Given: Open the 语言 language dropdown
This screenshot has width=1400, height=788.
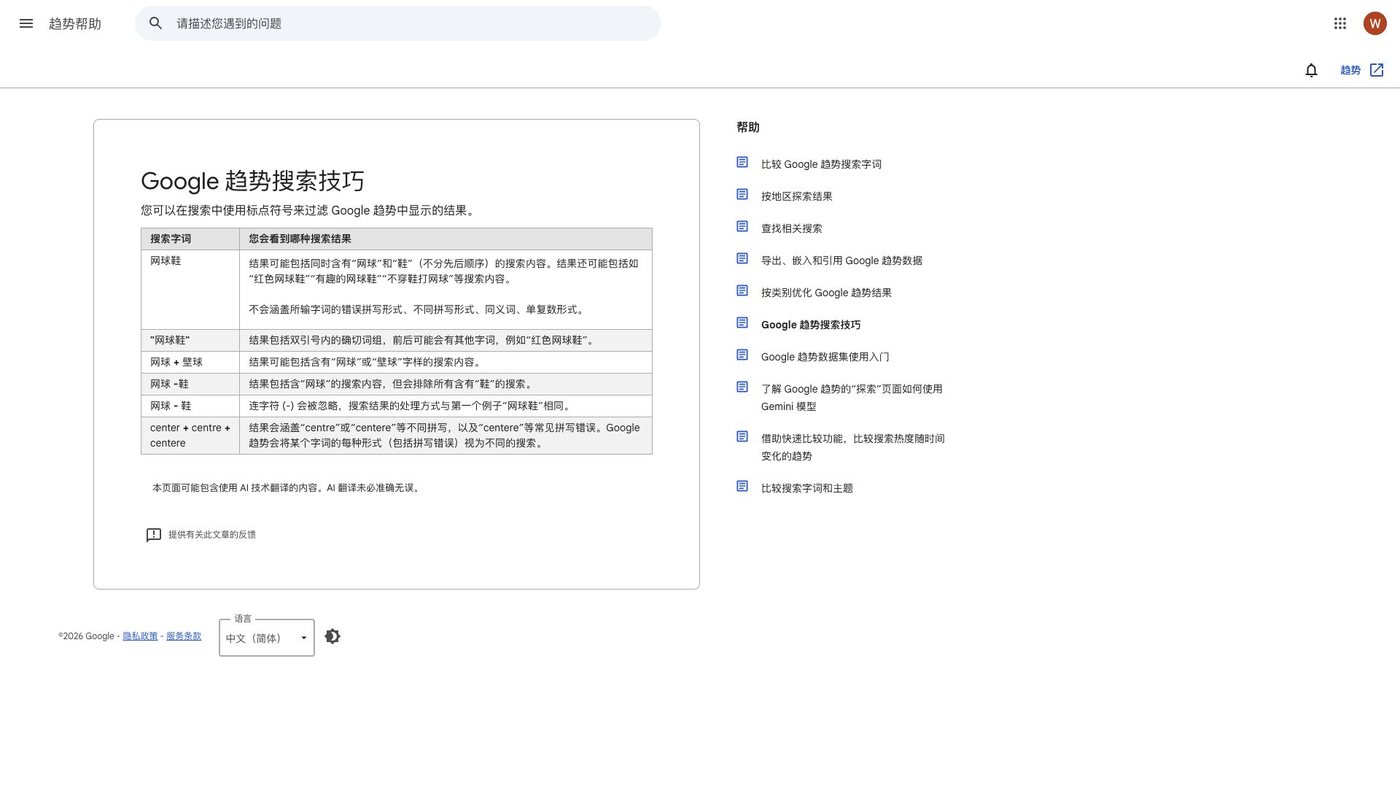Looking at the screenshot, I should 267,638.
